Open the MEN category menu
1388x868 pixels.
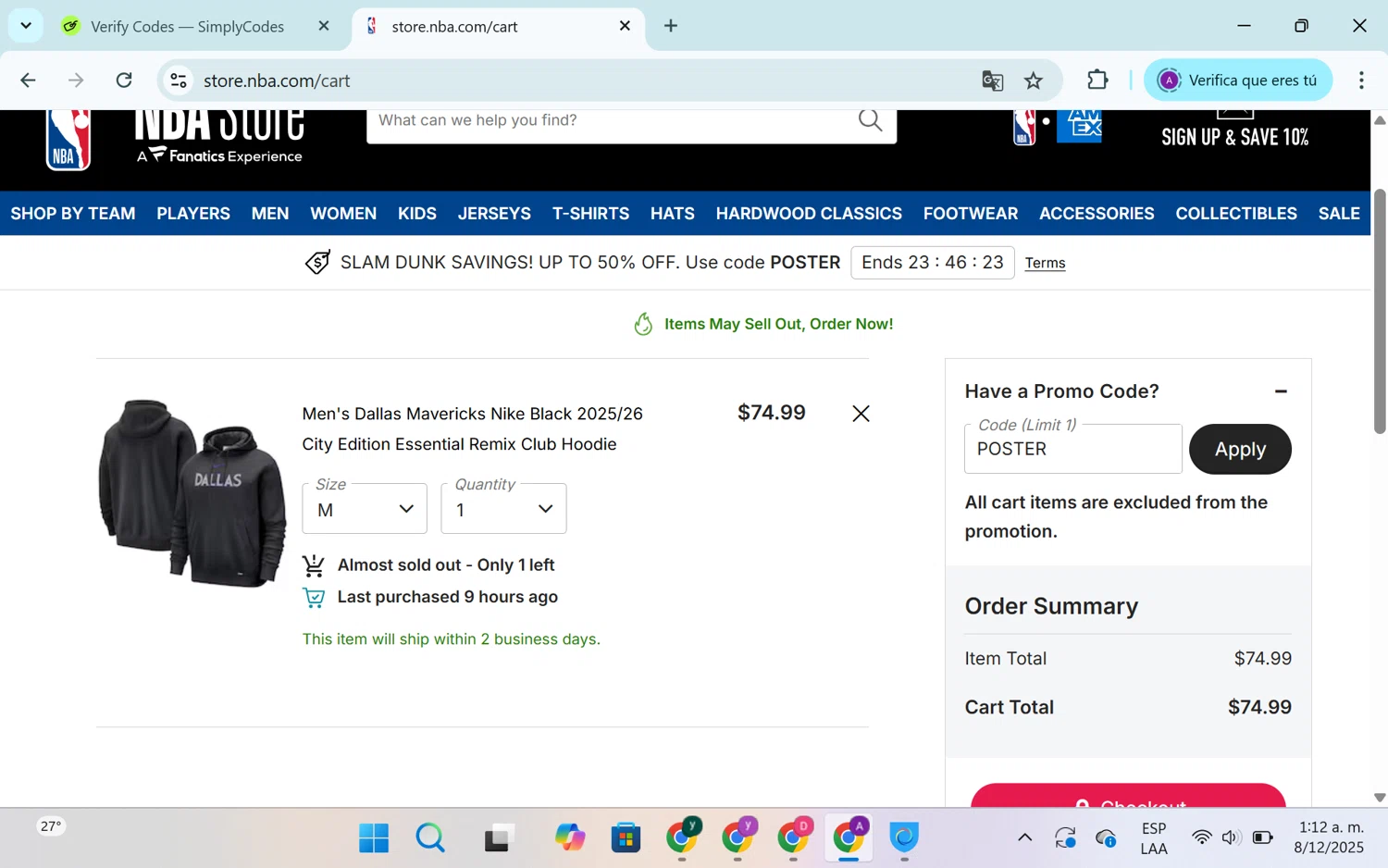coord(270,214)
